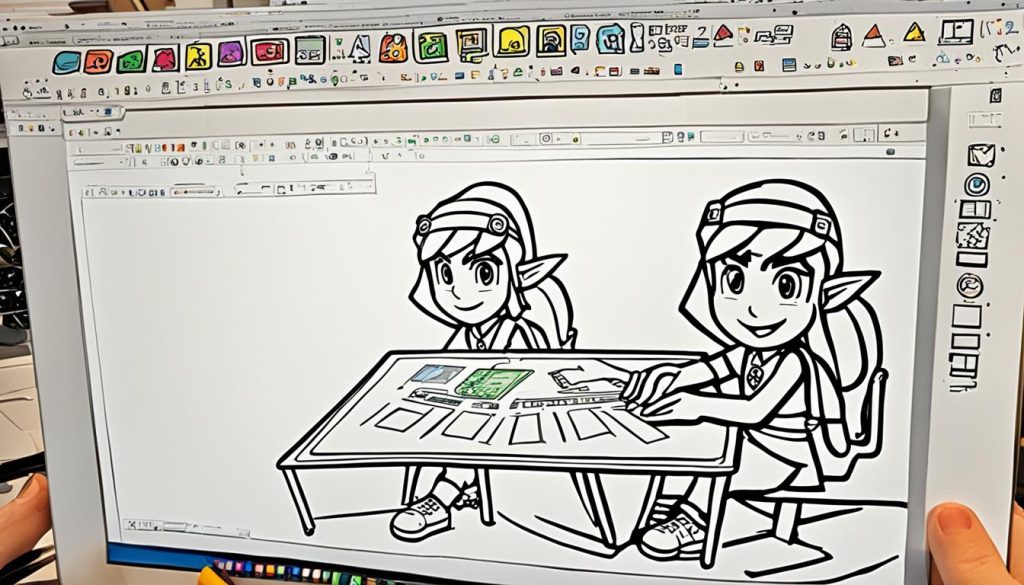Click the round radio-style icon in inner toolbar
This screenshot has height=585, width=1024.
[x=545, y=138]
